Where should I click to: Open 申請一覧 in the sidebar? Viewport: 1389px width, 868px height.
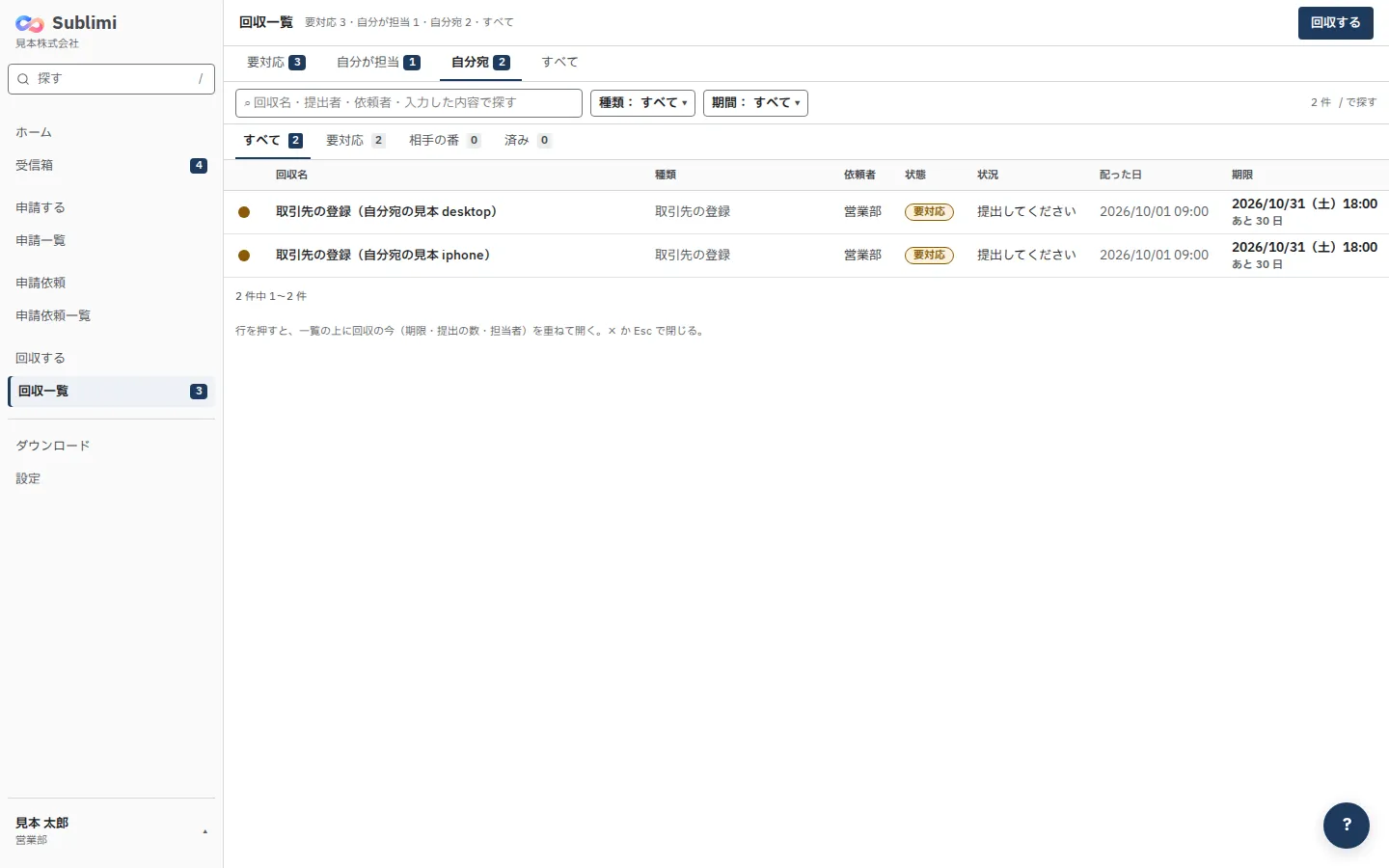pyautogui.click(x=111, y=241)
